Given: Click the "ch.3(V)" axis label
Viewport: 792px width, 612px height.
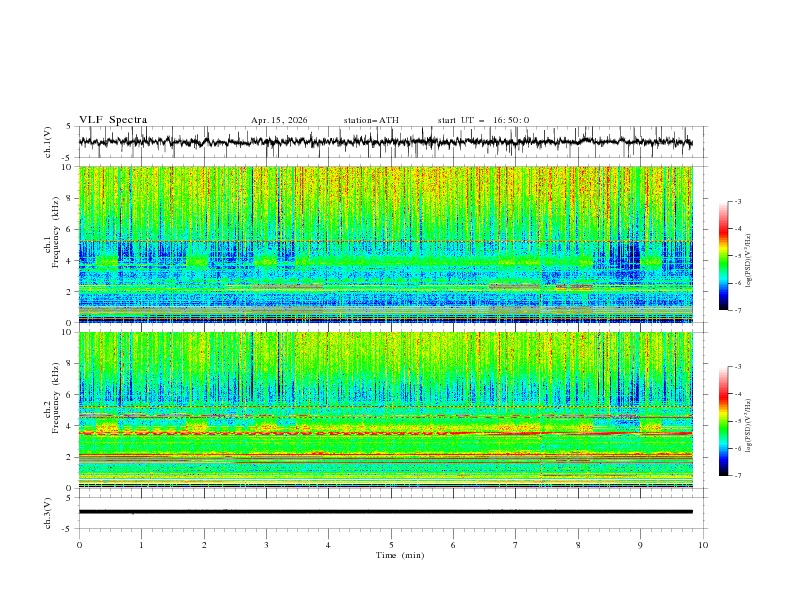Looking at the screenshot, I should (x=48, y=513).
